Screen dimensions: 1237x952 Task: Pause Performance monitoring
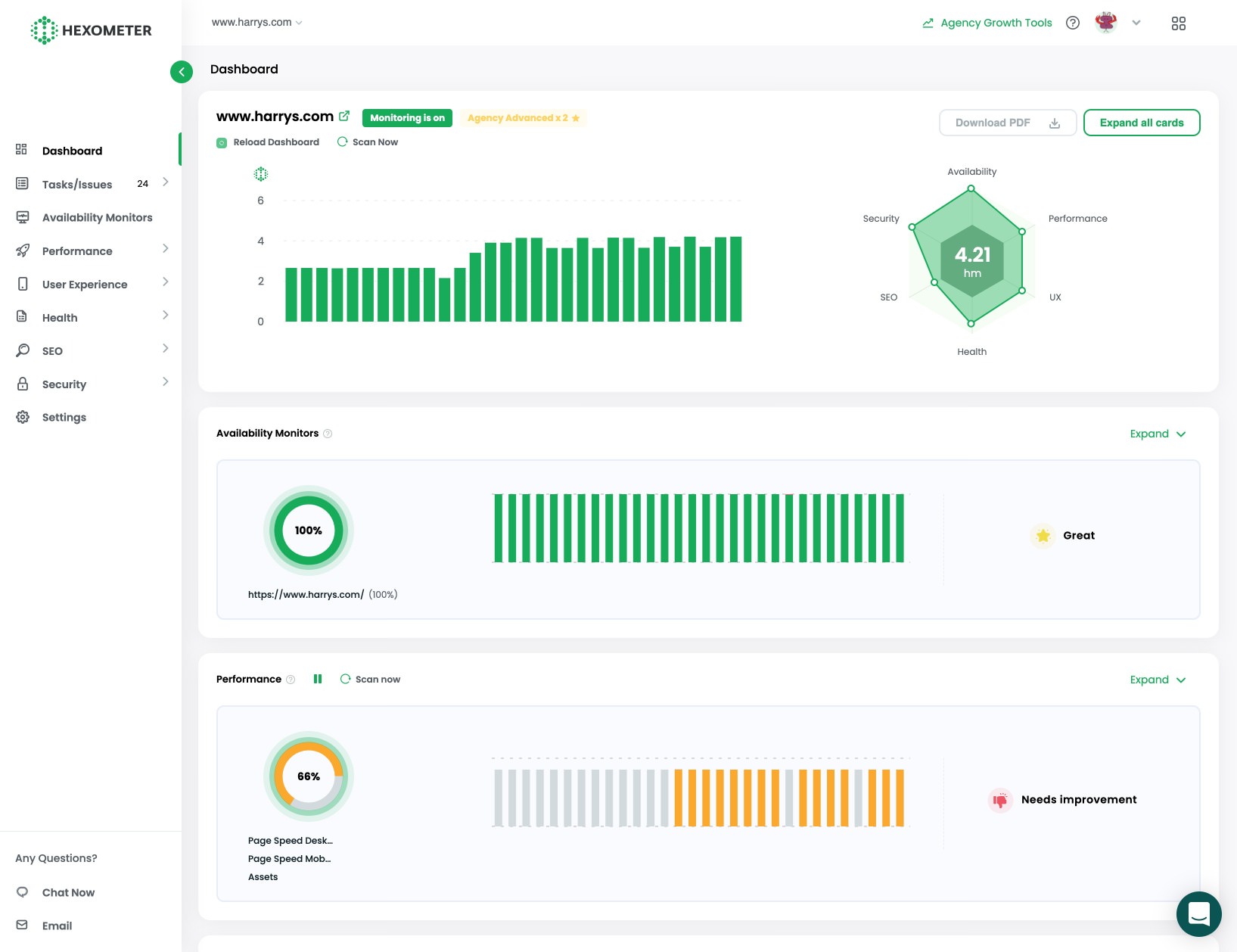tap(318, 679)
